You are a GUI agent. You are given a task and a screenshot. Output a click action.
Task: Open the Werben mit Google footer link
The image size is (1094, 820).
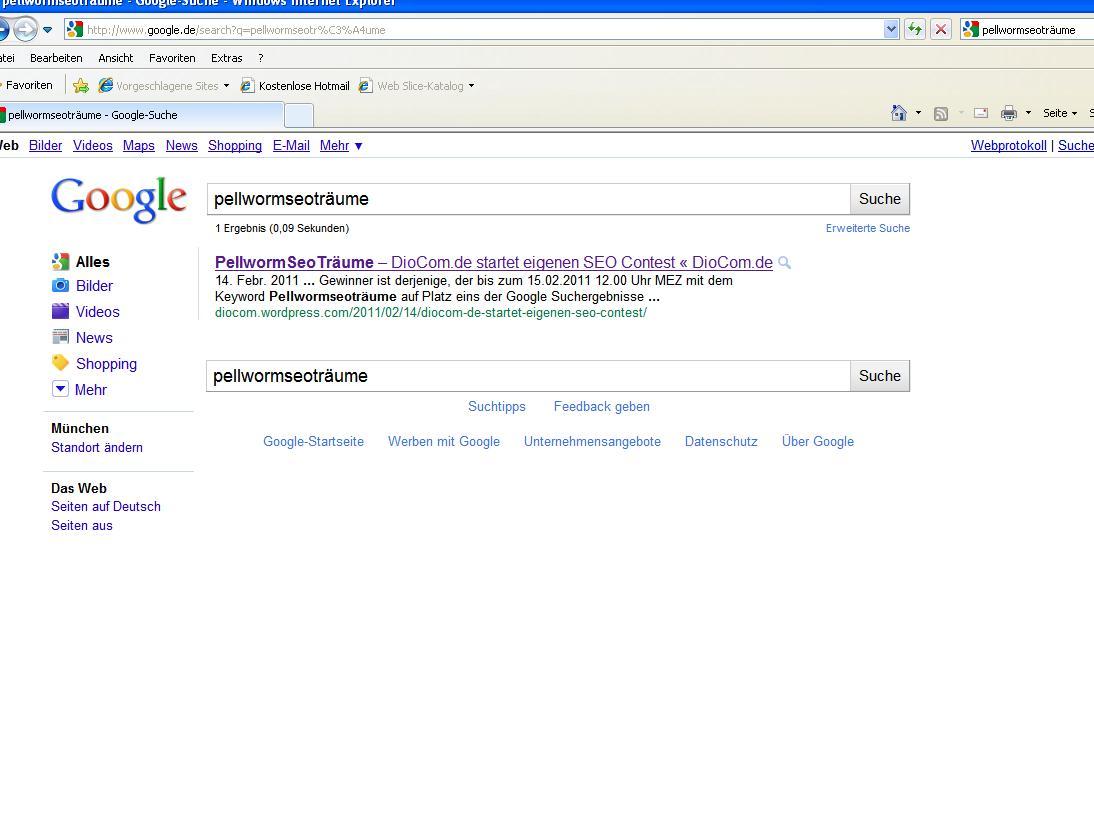point(444,441)
